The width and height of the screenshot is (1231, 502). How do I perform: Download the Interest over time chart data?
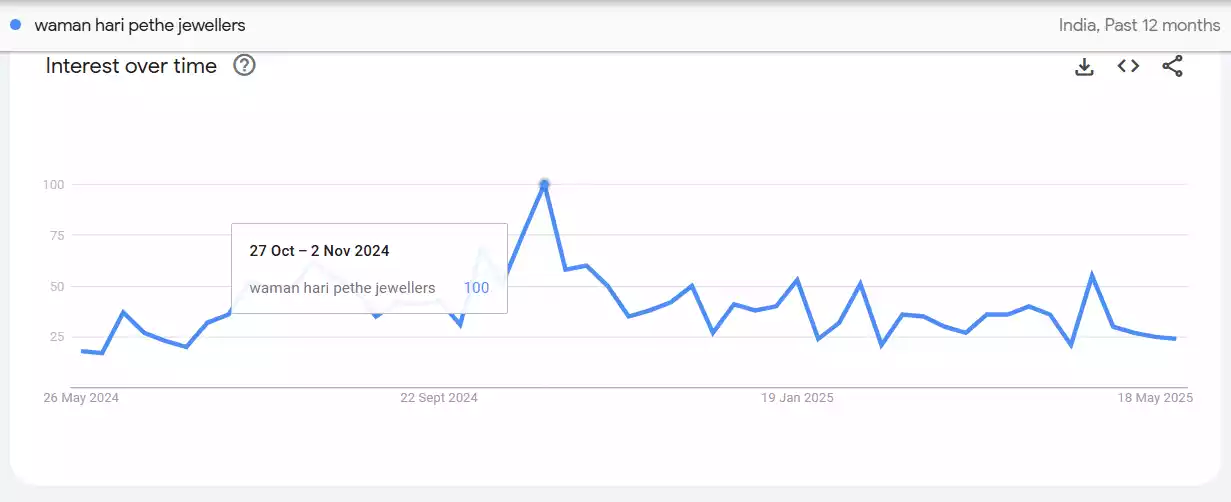coord(1084,67)
